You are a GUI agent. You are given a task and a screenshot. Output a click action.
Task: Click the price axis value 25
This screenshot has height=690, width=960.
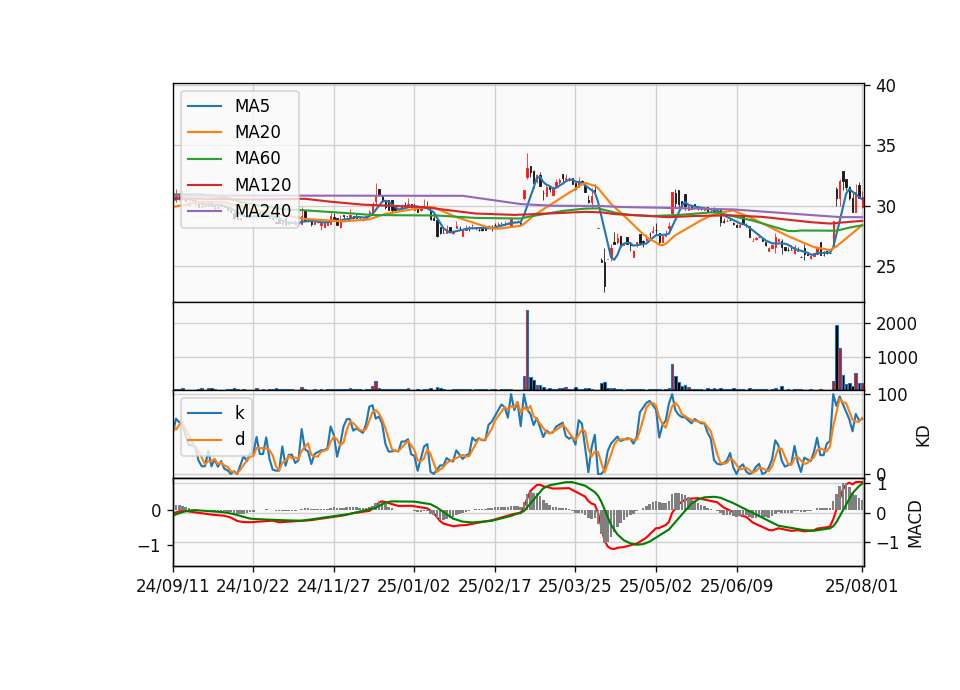886,267
